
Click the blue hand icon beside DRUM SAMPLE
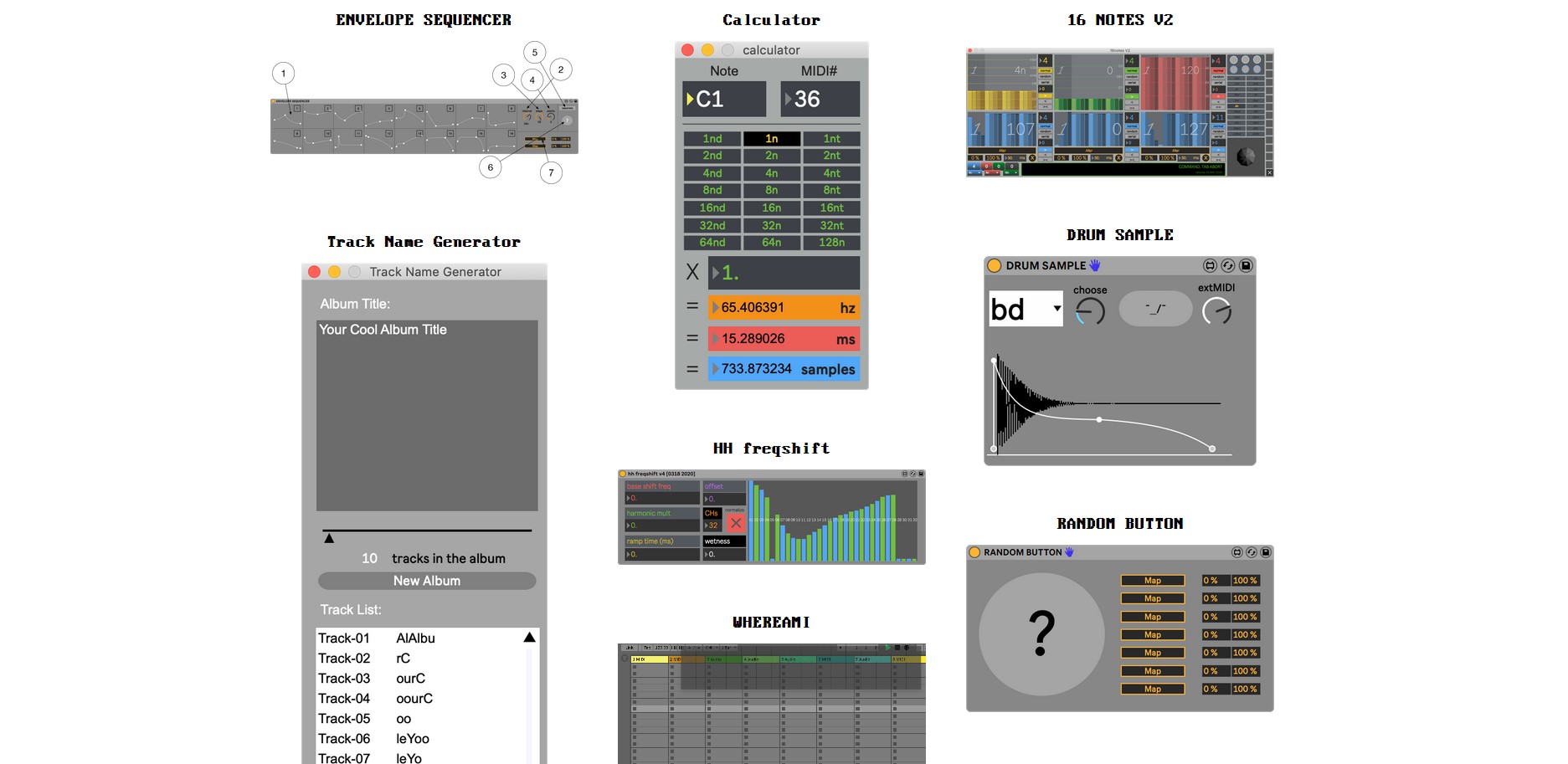(x=1095, y=265)
